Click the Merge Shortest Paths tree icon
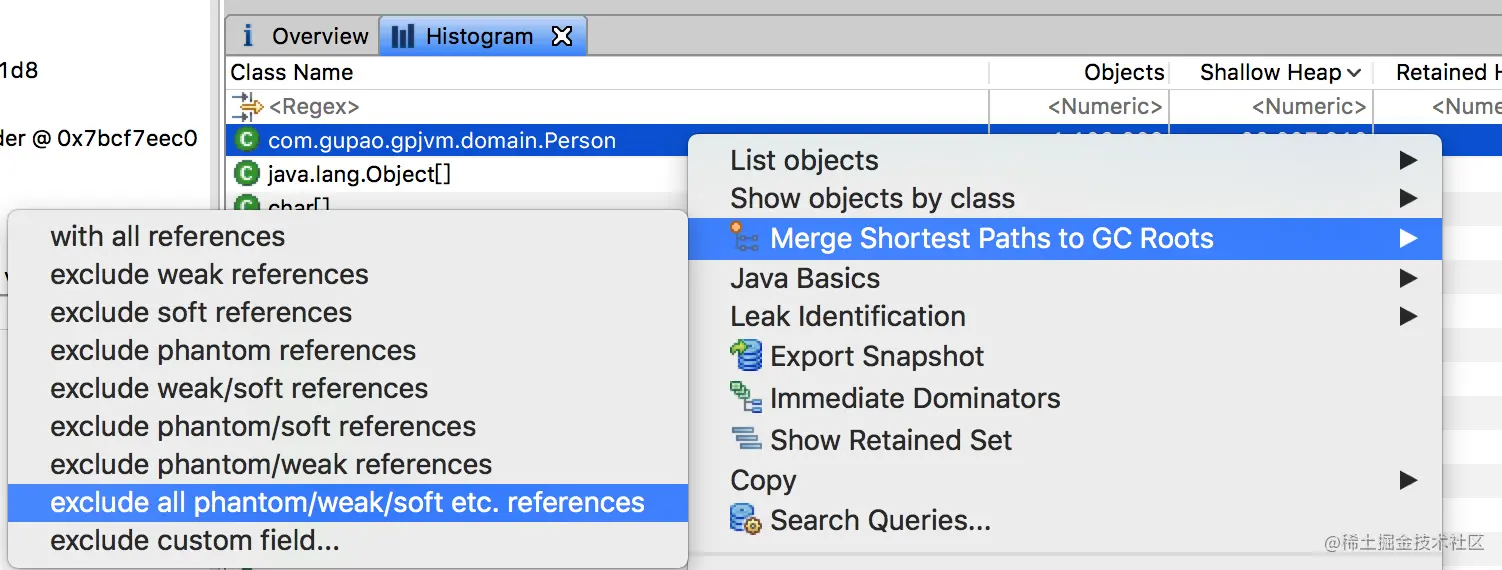 tap(745, 238)
